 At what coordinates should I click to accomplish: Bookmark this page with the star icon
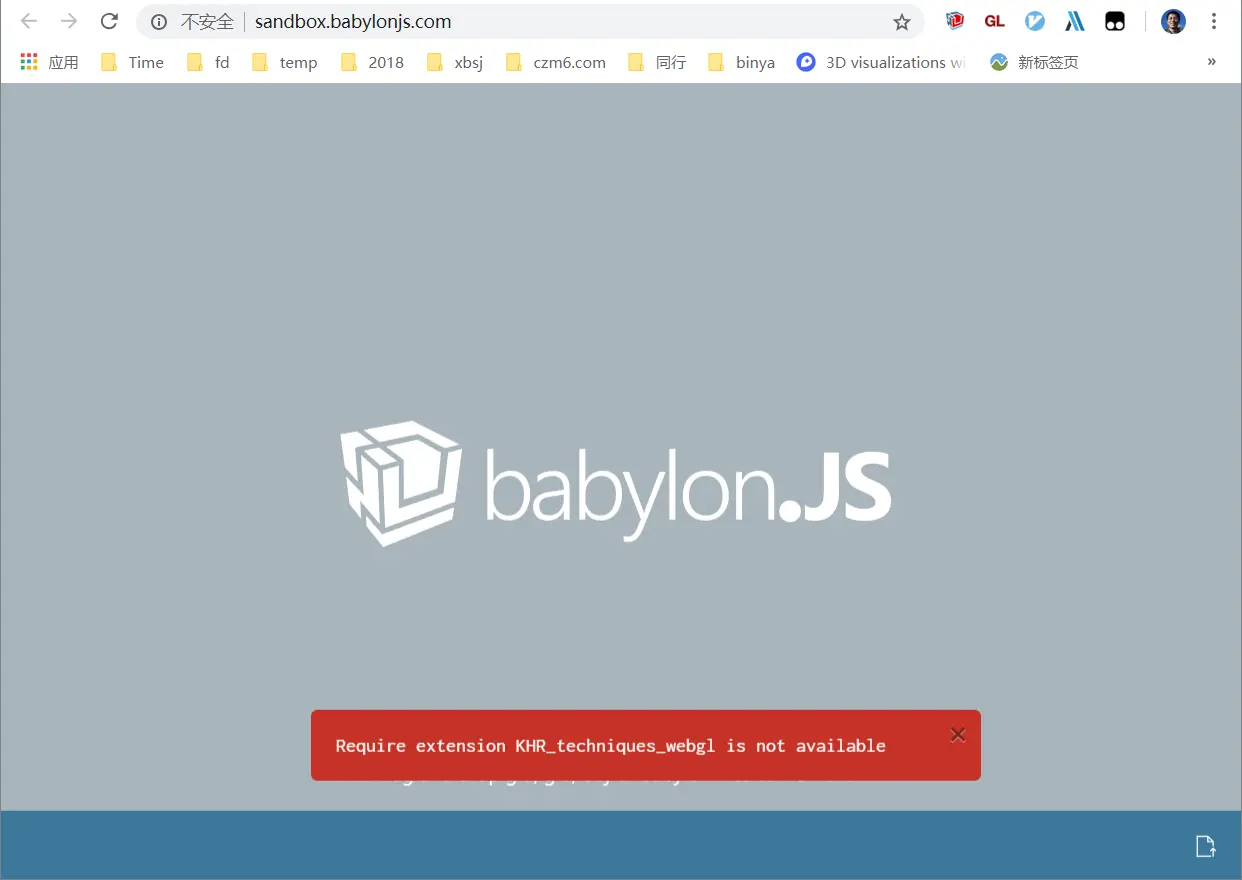pyautogui.click(x=901, y=22)
